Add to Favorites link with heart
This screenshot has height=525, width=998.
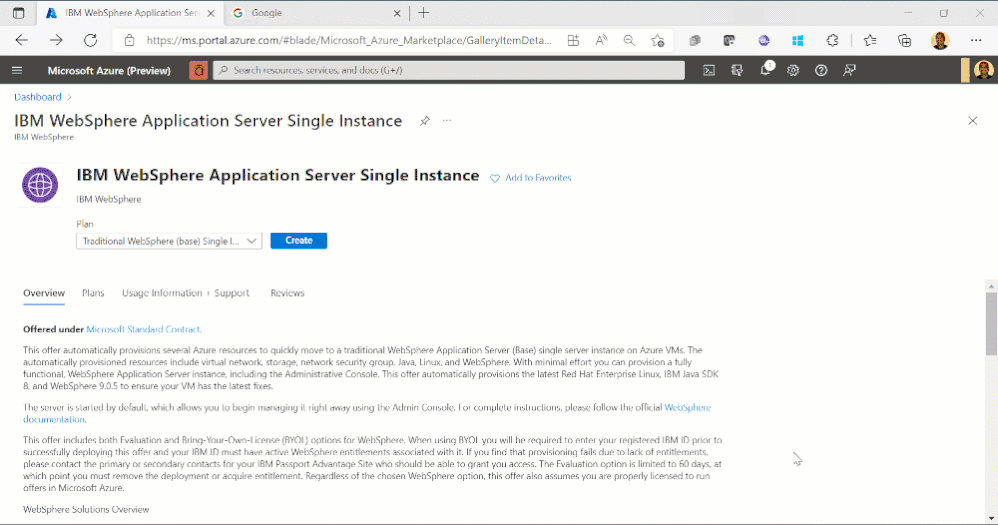coord(530,178)
